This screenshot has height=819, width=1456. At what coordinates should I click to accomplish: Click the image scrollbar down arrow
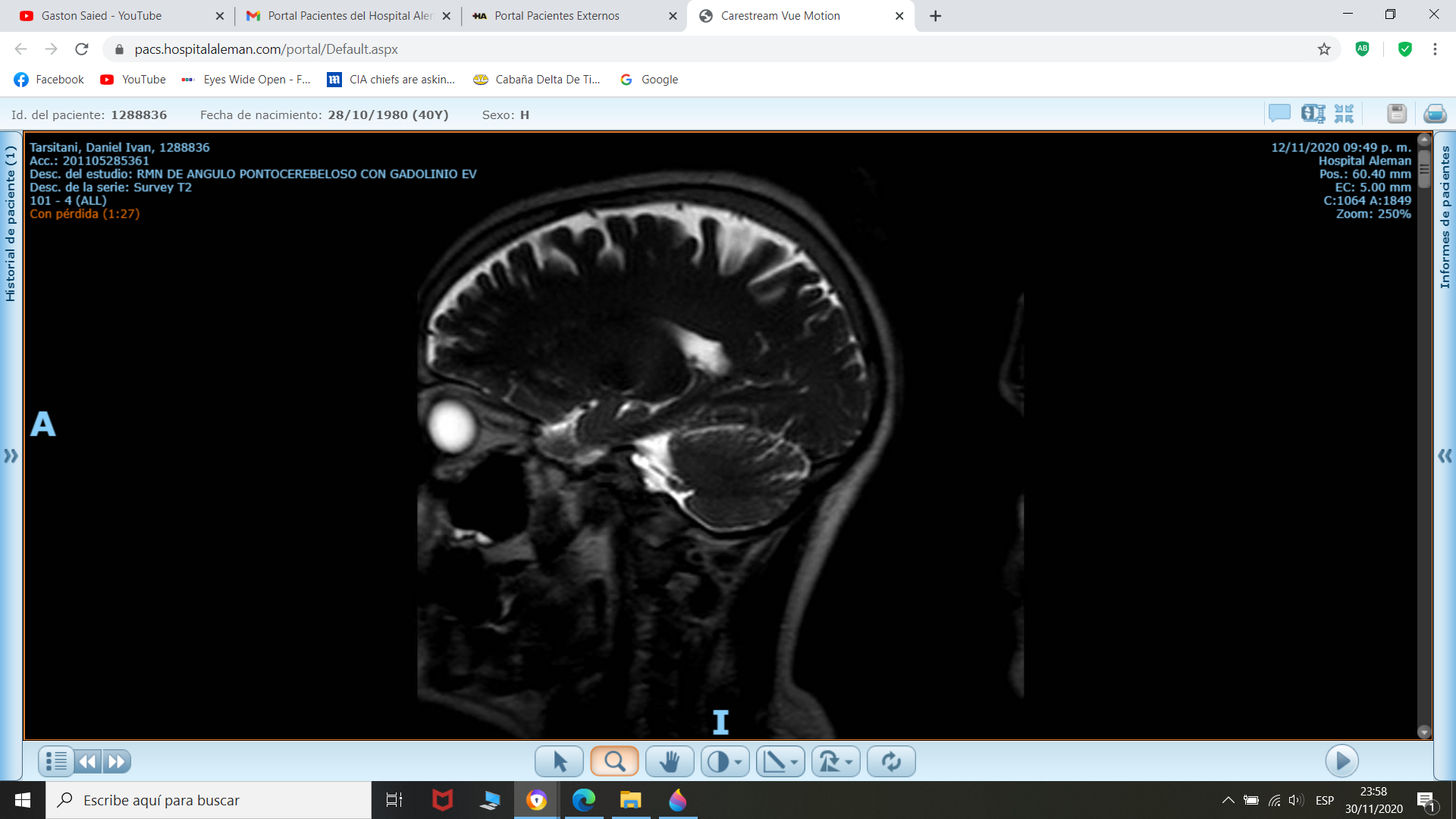1424,733
